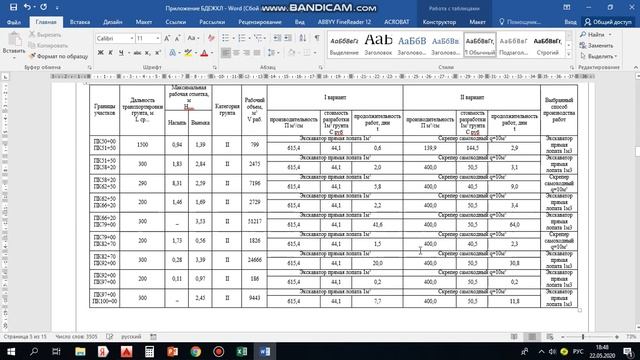Click the word count in status bar
Image resolution: width=640 pixels, height=360 pixels.
[x=76, y=337]
